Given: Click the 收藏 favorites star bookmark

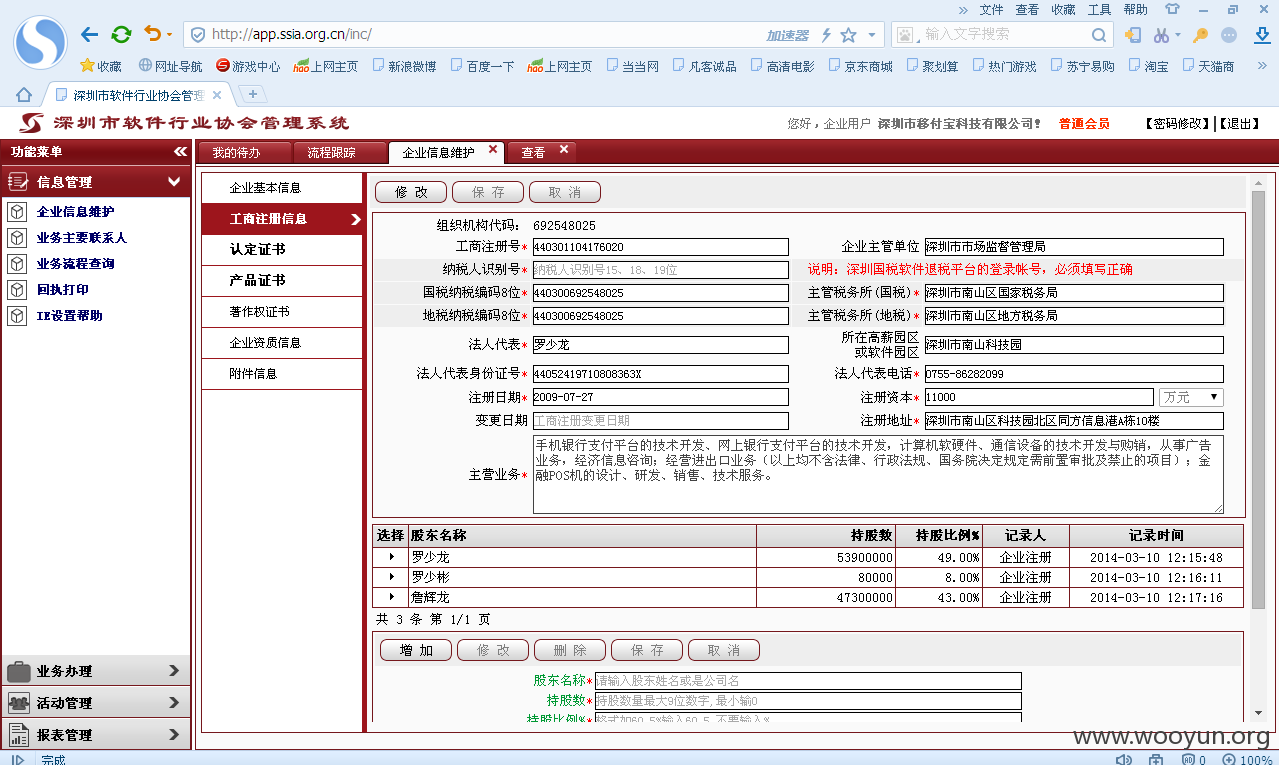Looking at the screenshot, I should (101, 66).
